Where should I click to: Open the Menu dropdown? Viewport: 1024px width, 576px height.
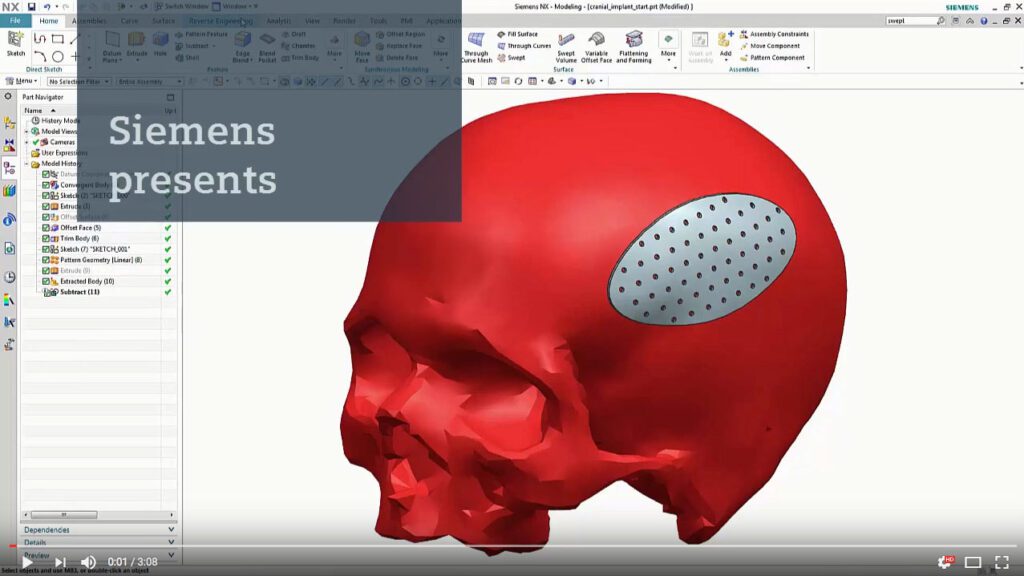coord(22,81)
